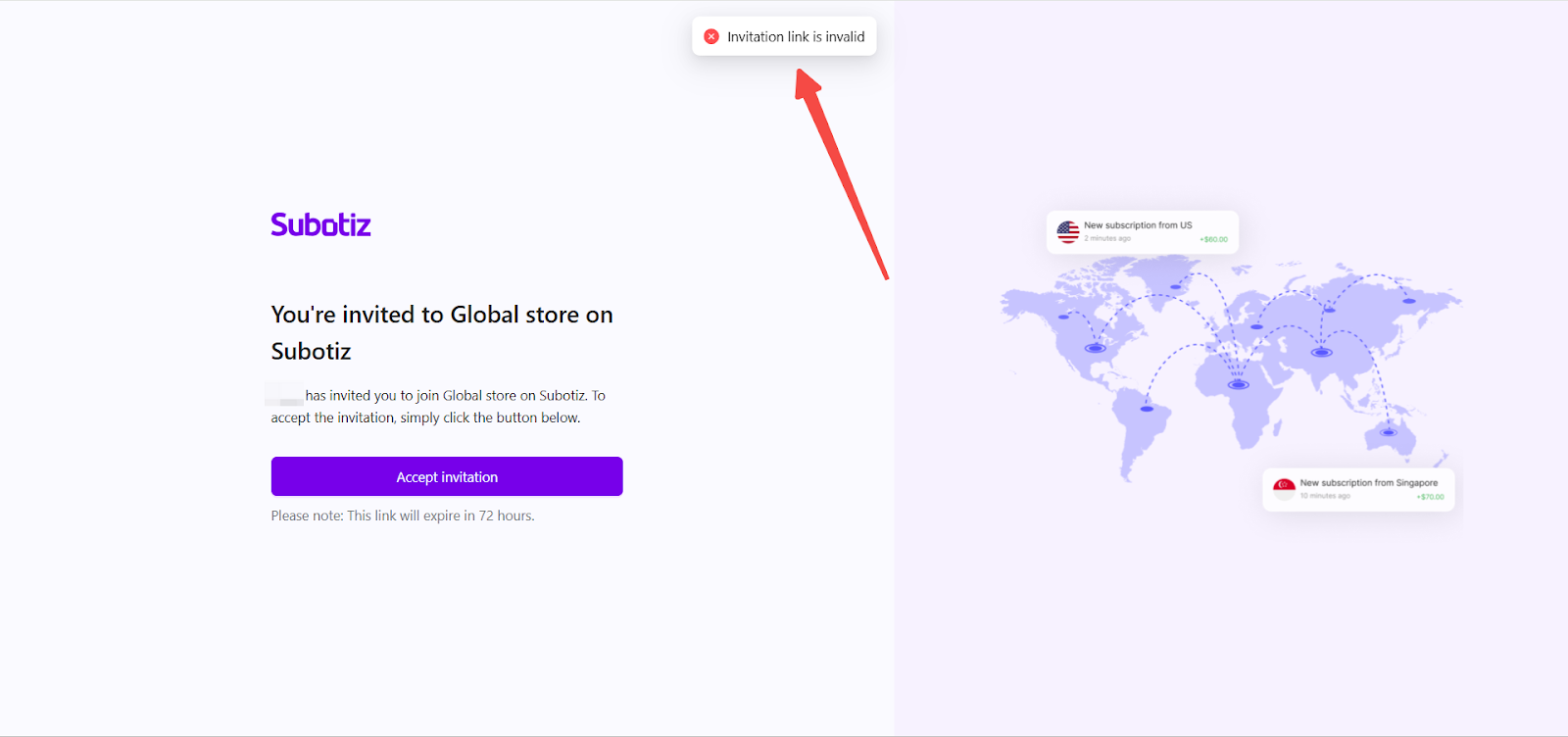The image size is (1568, 737).
Task: Click the red arrow annotation
Action: [x=841, y=174]
